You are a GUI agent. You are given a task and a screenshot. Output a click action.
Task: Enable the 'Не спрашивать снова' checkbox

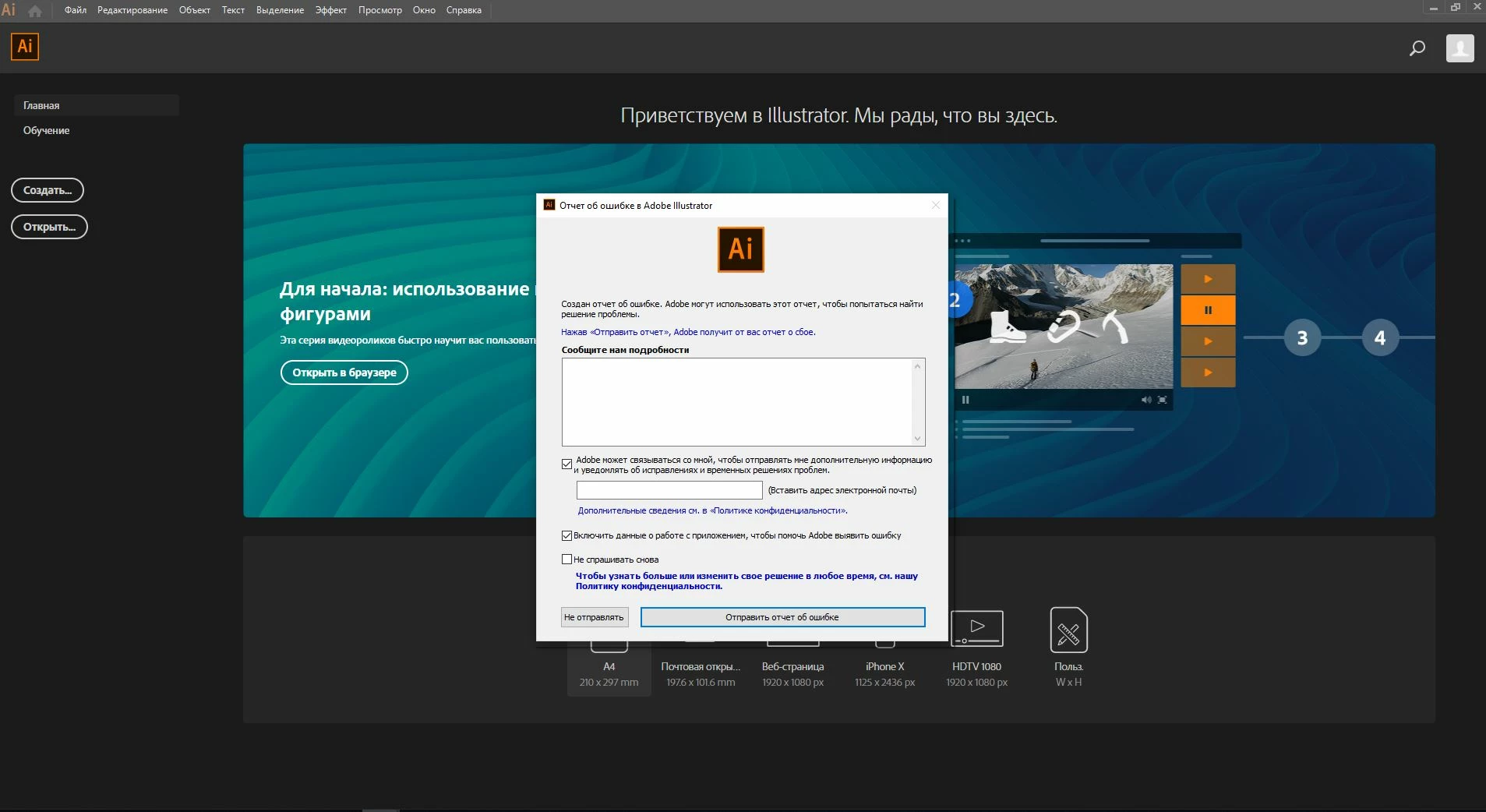(567, 559)
